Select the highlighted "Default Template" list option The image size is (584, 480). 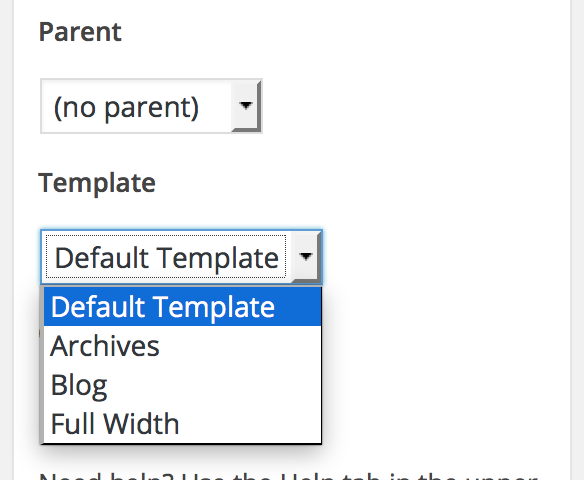[x=182, y=306]
